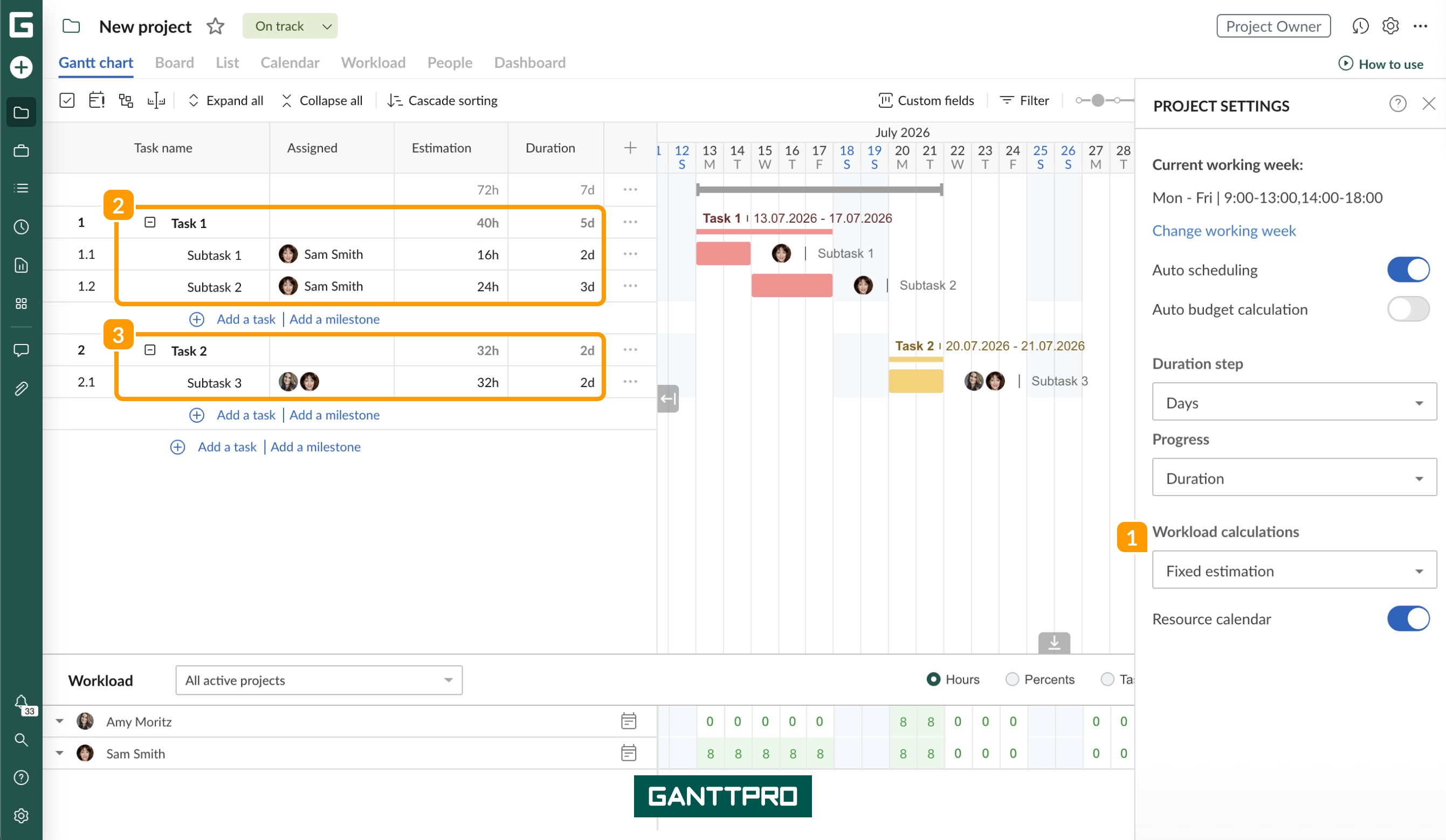The width and height of the screenshot is (1446, 840).
Task: Switch to the Workload tab
Action: pos(373,63)
